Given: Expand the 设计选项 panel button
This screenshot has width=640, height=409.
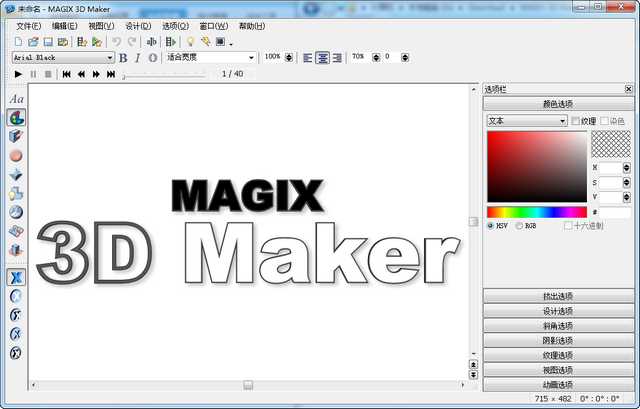Looking at the screenshot, I should (x=558, y=311).
